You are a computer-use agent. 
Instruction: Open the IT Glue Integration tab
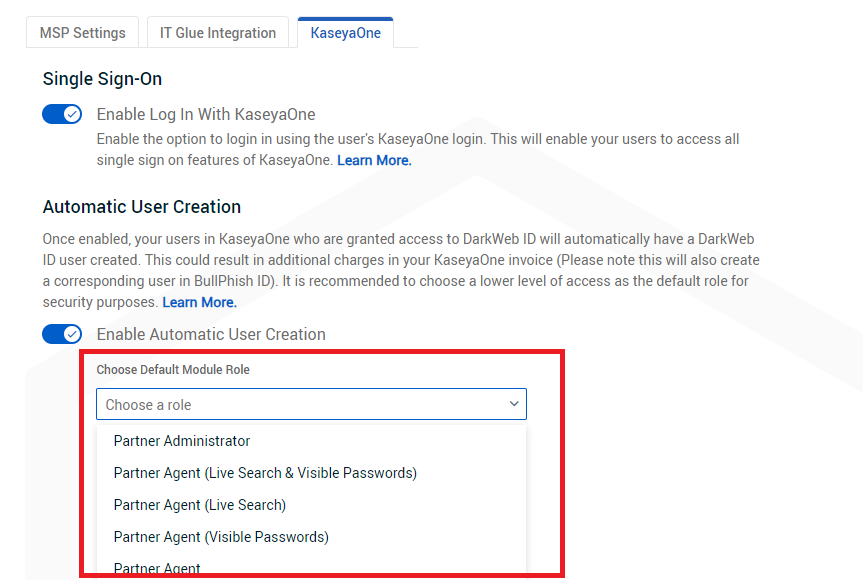(x=217, y=33)
